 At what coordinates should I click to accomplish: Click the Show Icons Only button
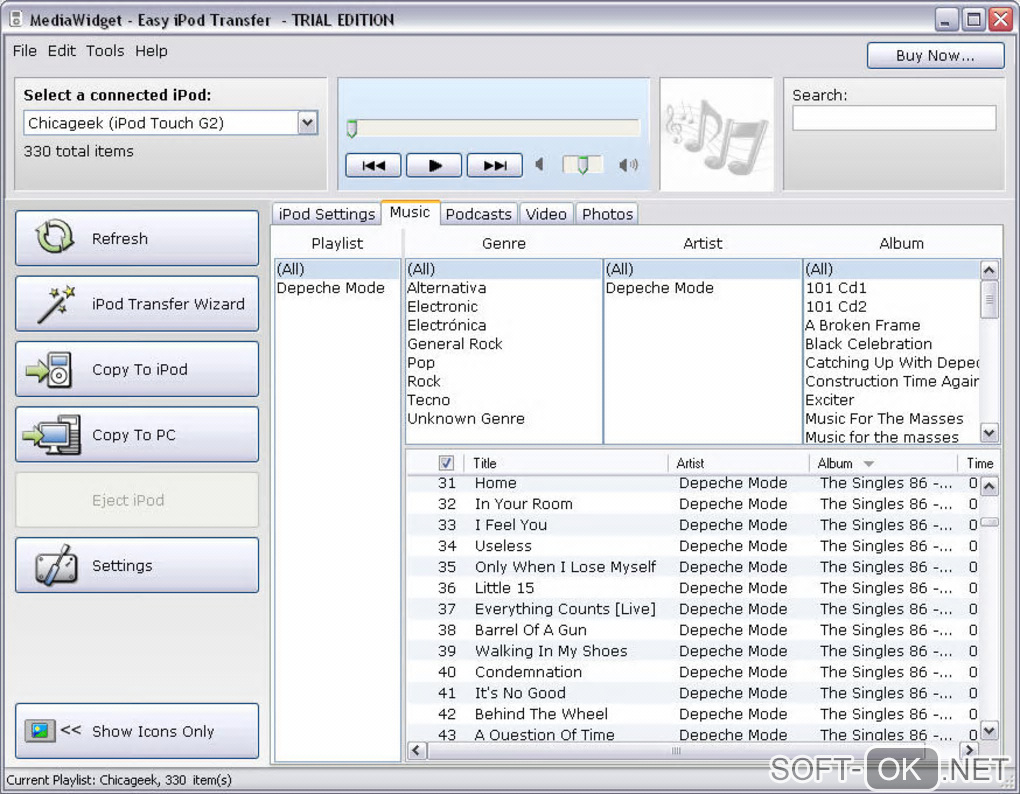pos(137,731)
